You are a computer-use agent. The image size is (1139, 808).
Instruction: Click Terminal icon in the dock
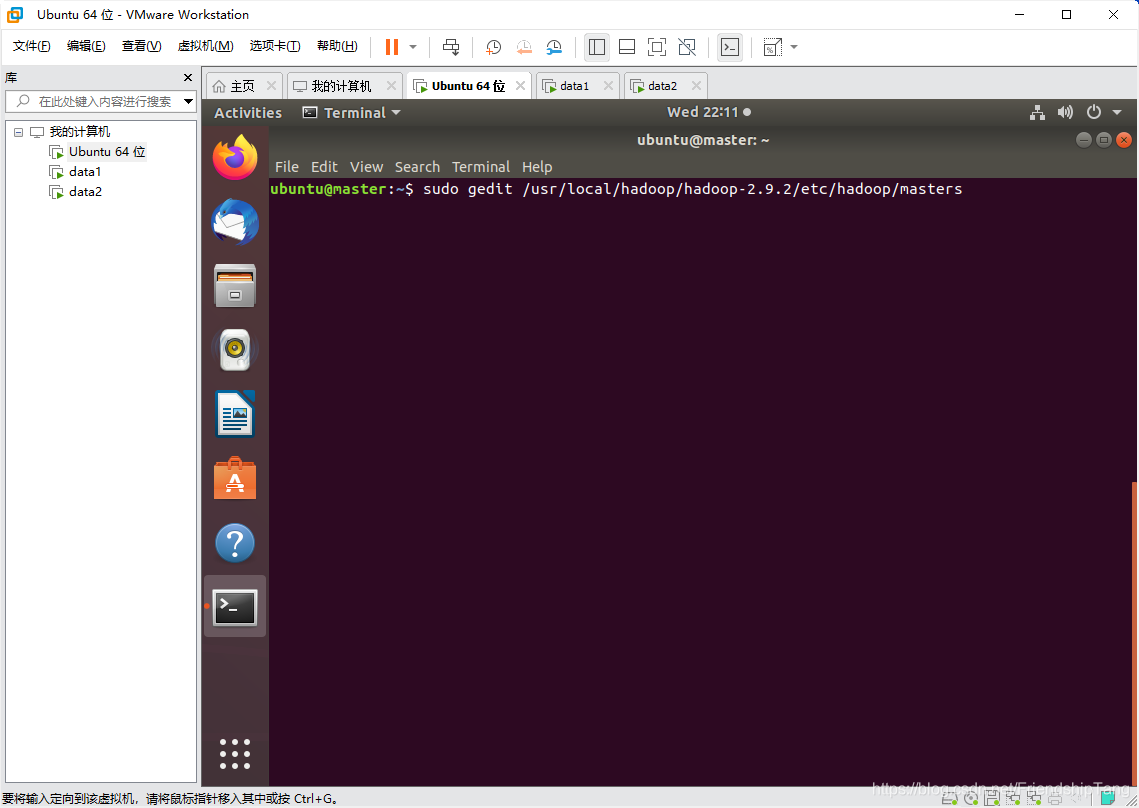tap(235, 607)
